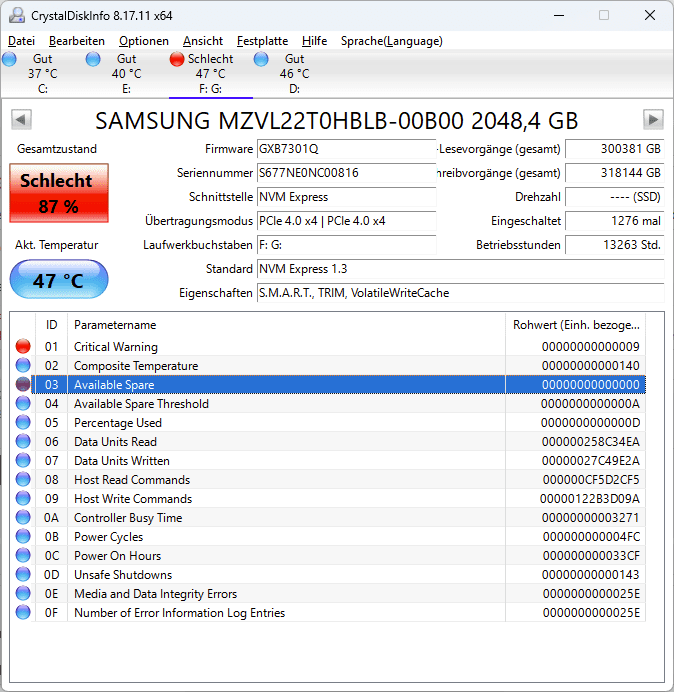674x692 pixels.
Task: Select the Available Spare Threshold row
Action: pos(328,403)
